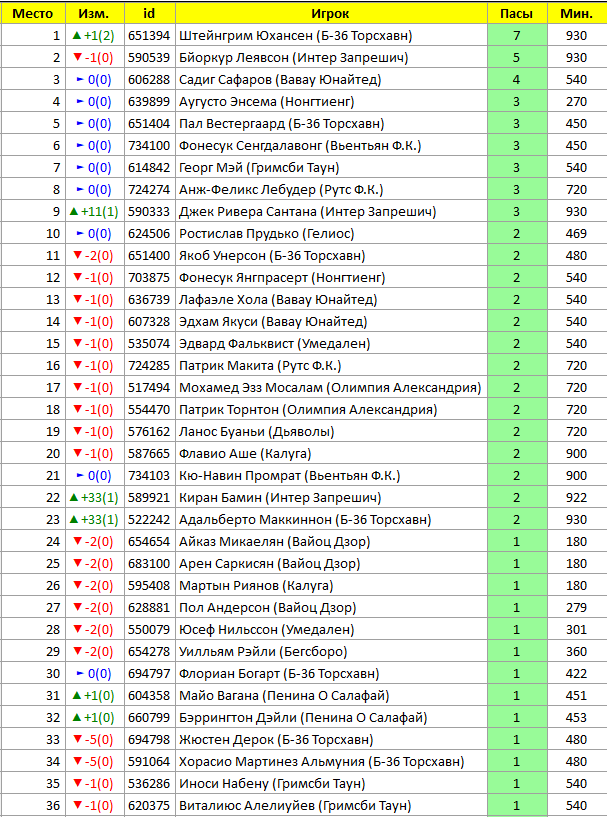Click the passes cell showing 7

point(517,35)
